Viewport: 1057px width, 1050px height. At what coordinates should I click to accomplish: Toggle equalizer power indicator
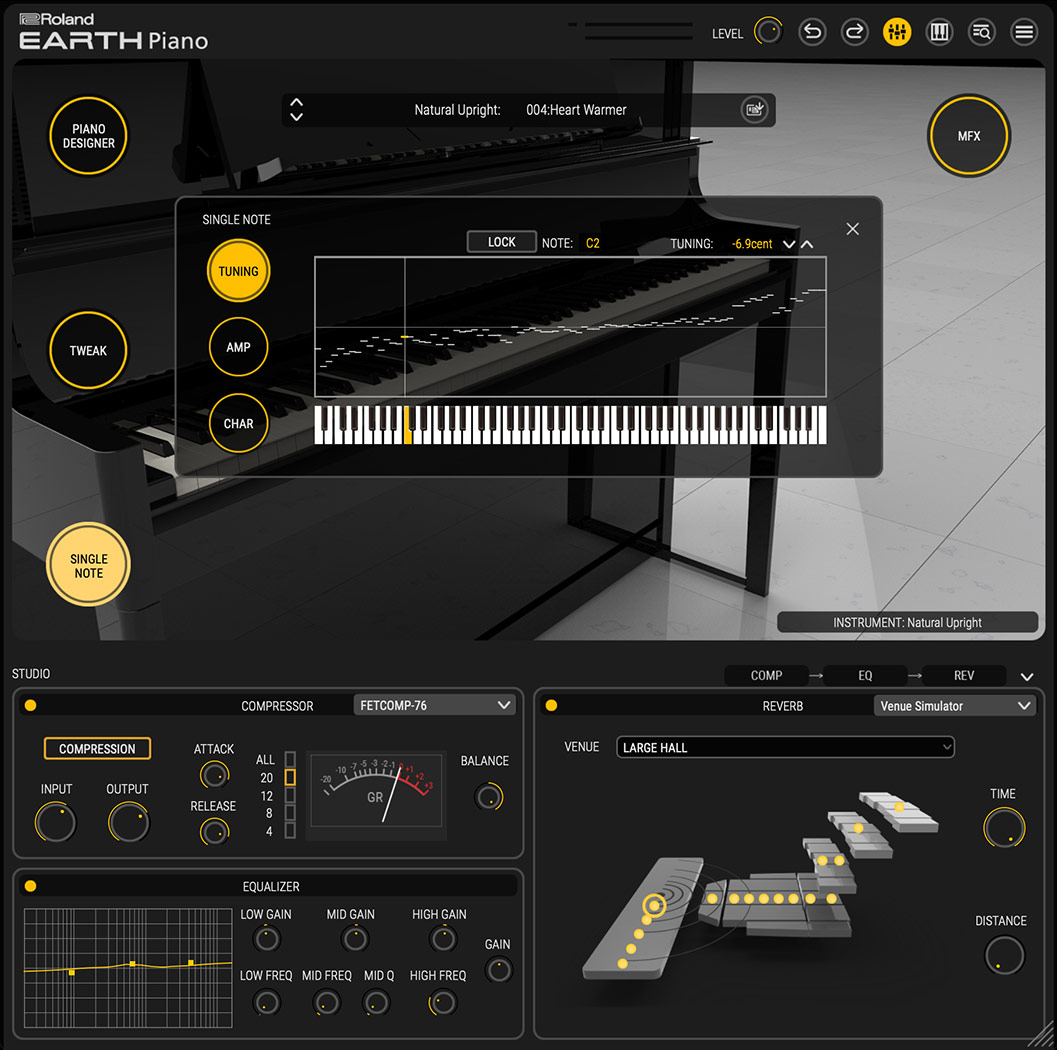tap(30, 886)
